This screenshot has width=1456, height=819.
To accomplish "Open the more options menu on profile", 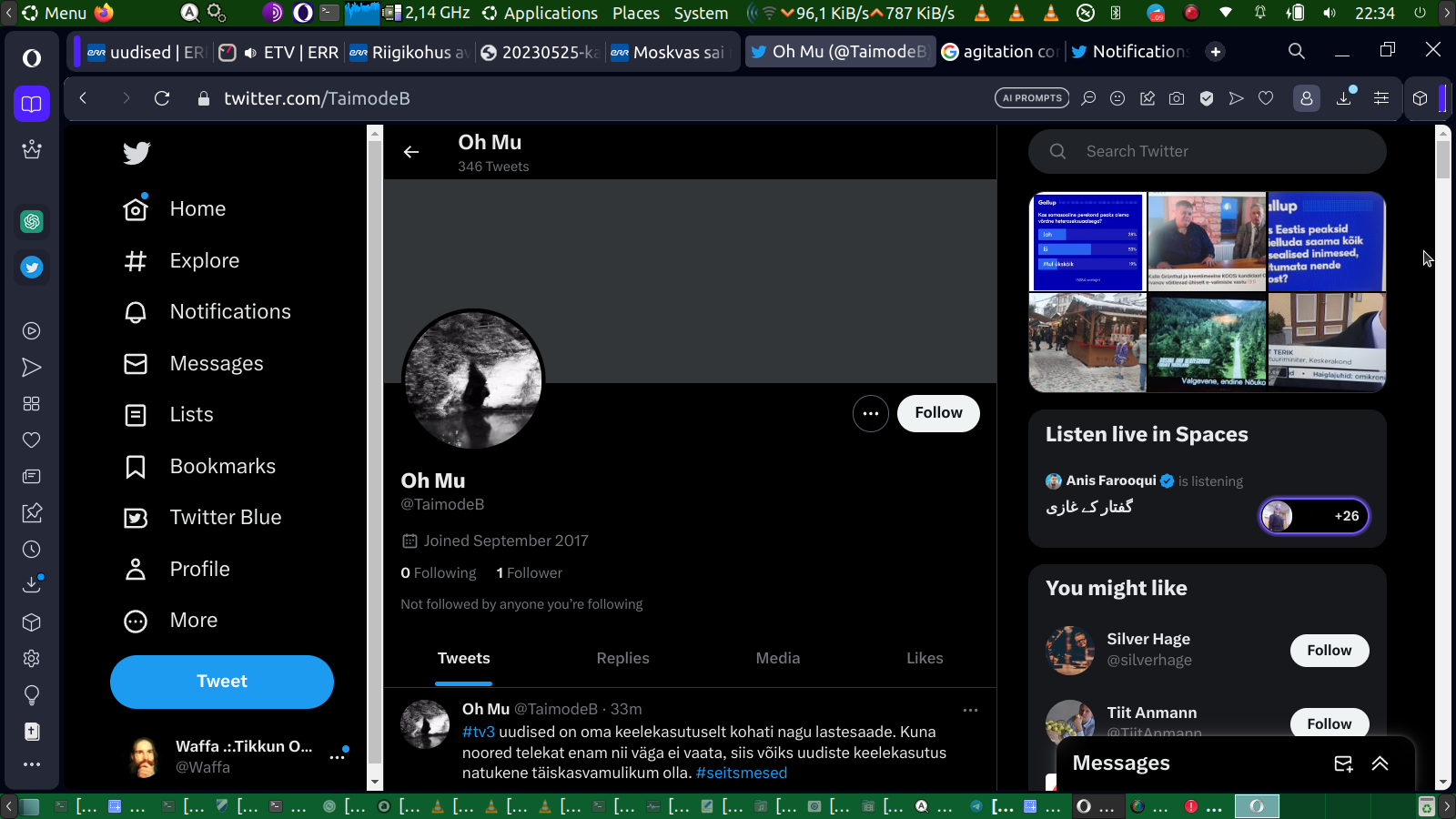I will [871, 414].
